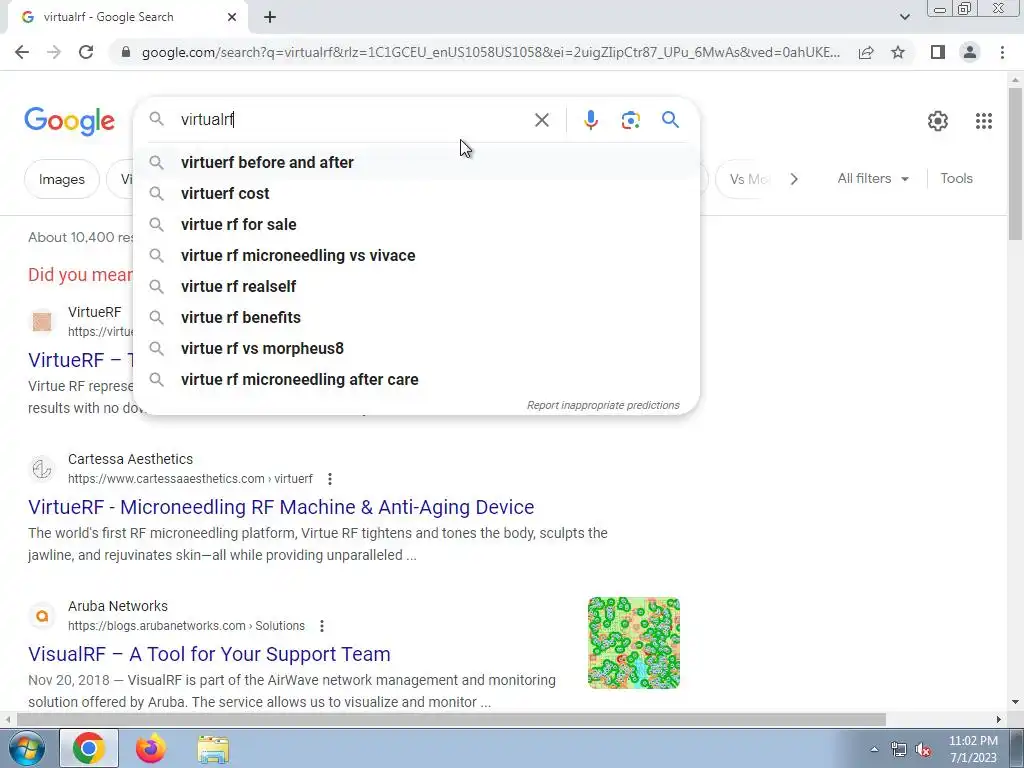
Task: Open Google quick settings gear
Action: pyautogui.click(x=938, y=121)
